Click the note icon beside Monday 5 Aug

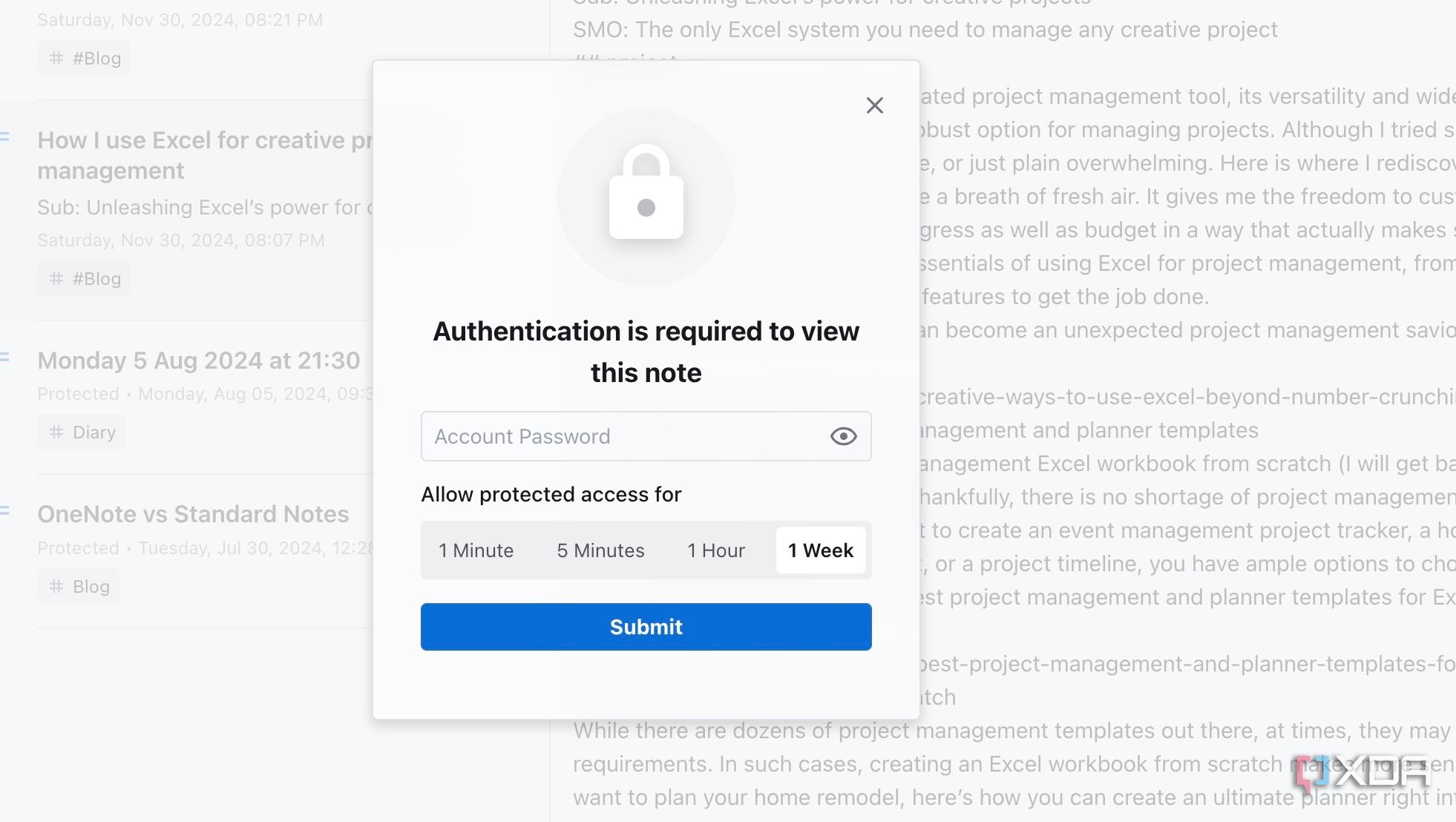click(x=5, y=358)
